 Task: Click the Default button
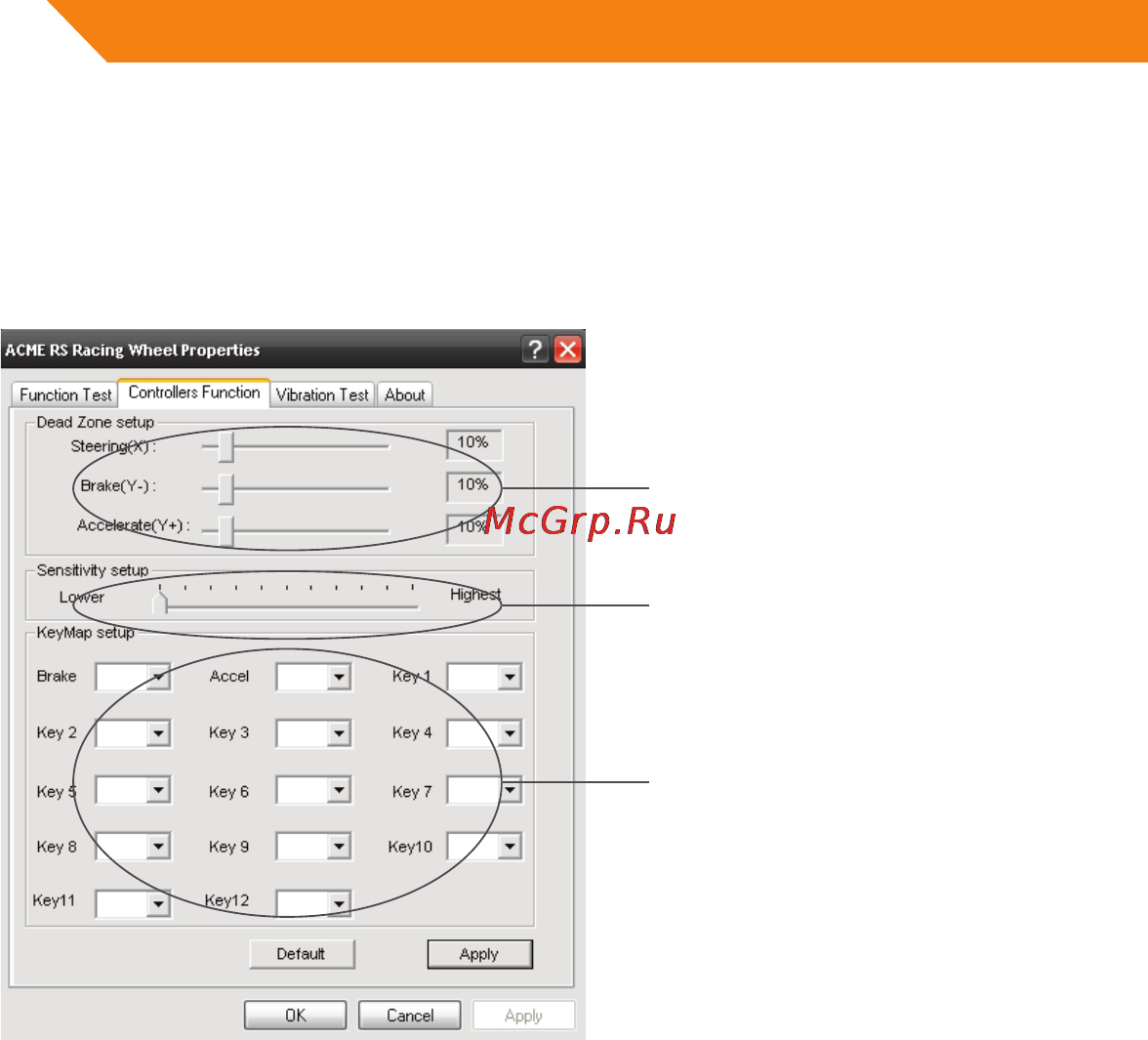coord(302,954)
